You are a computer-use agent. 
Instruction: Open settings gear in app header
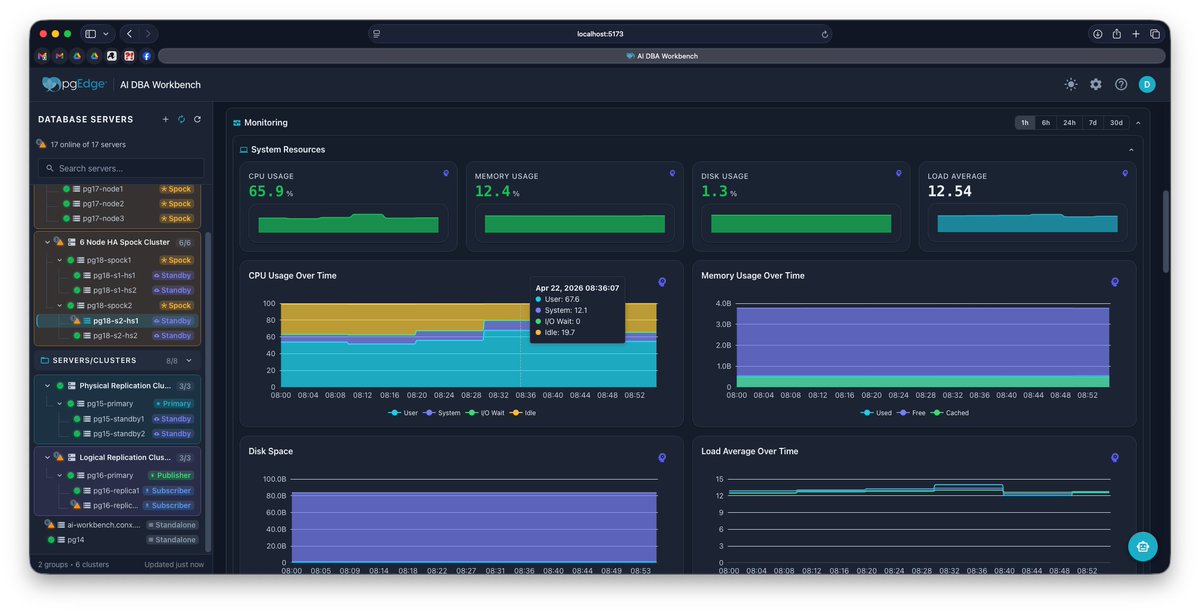(x=1096, y=85)
